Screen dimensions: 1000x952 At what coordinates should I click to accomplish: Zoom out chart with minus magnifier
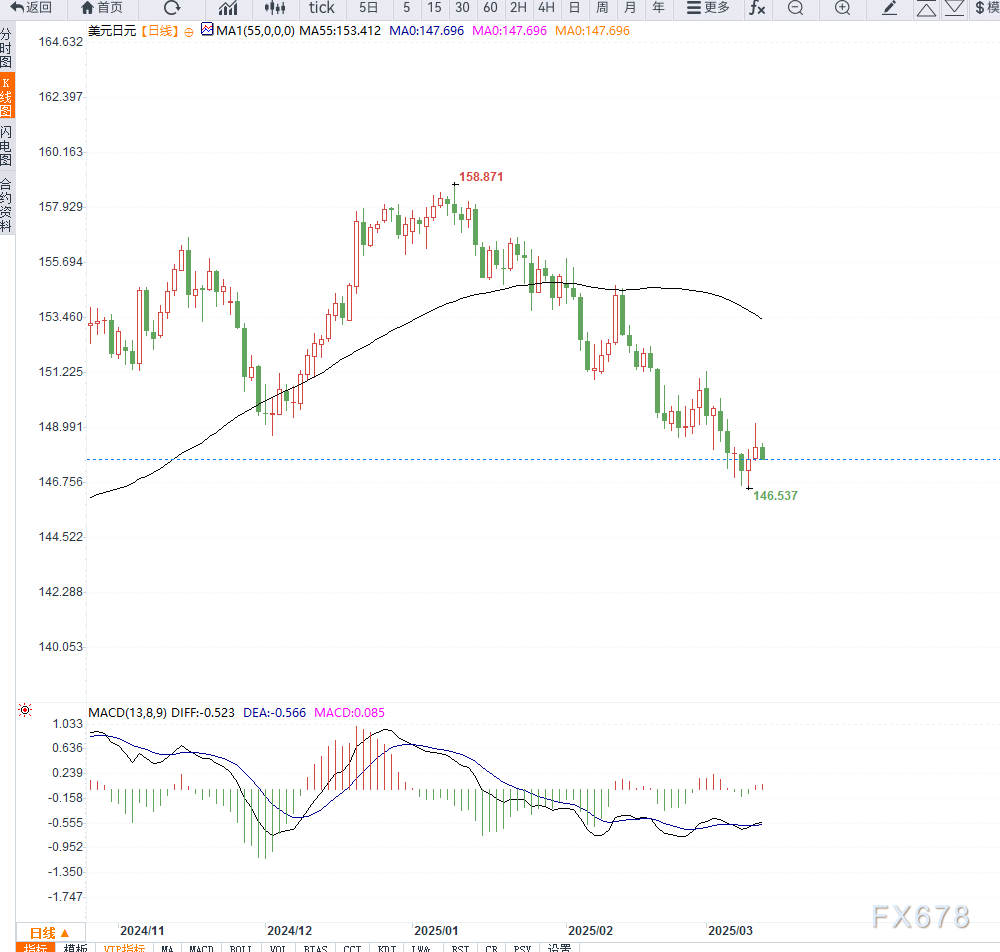795,8
